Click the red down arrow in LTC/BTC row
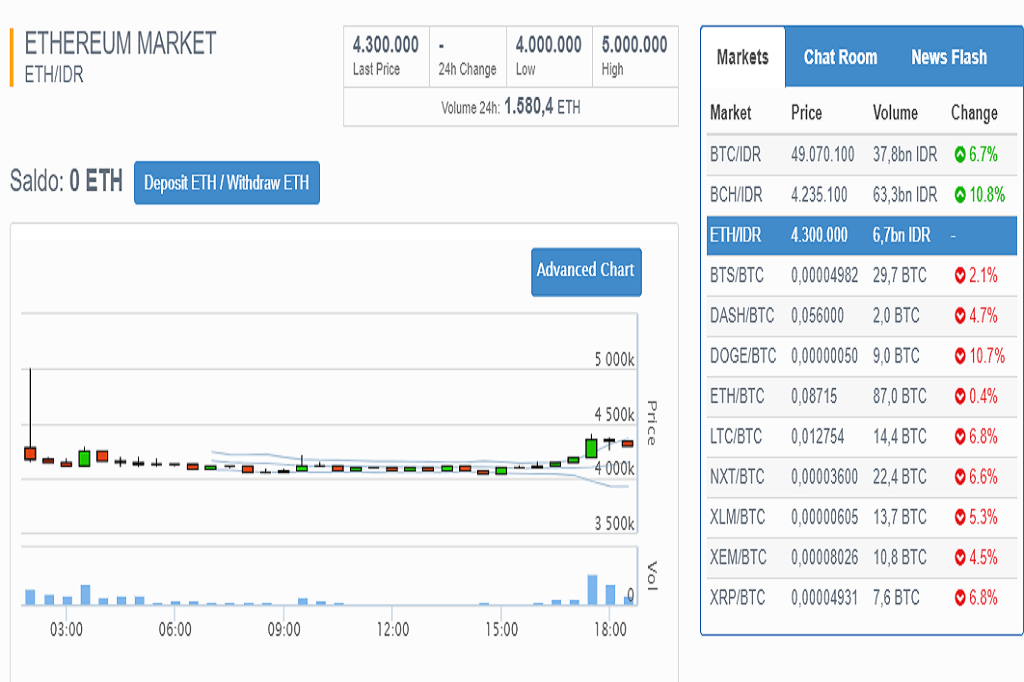Screen dimensions: 1024x682 (x=960, y=436)
